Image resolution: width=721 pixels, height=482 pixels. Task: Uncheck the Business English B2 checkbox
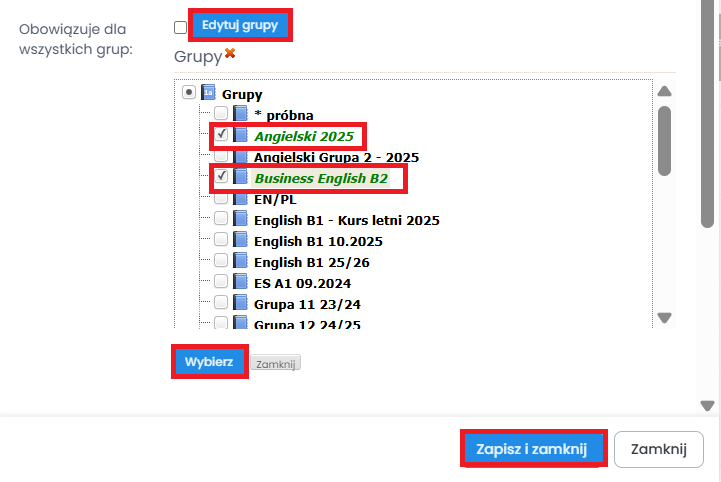click(221, 177)
